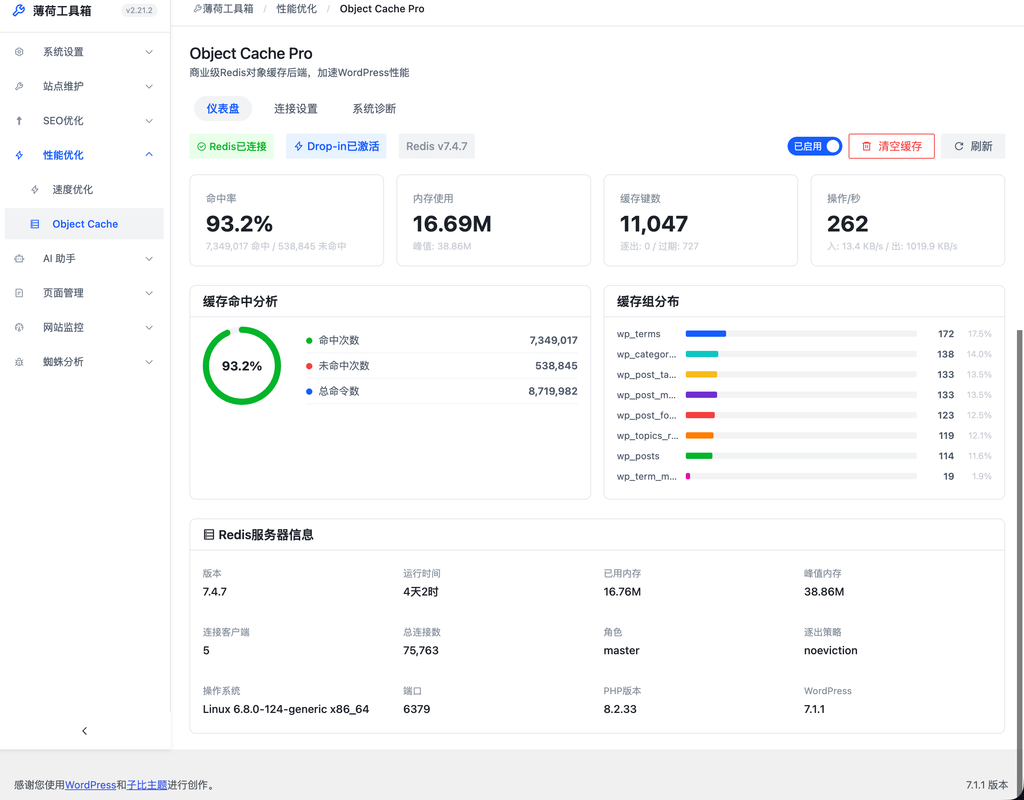Click the trash icon in 清空缓存 button
Screen dimensions: 1024x800
point(867,146)
